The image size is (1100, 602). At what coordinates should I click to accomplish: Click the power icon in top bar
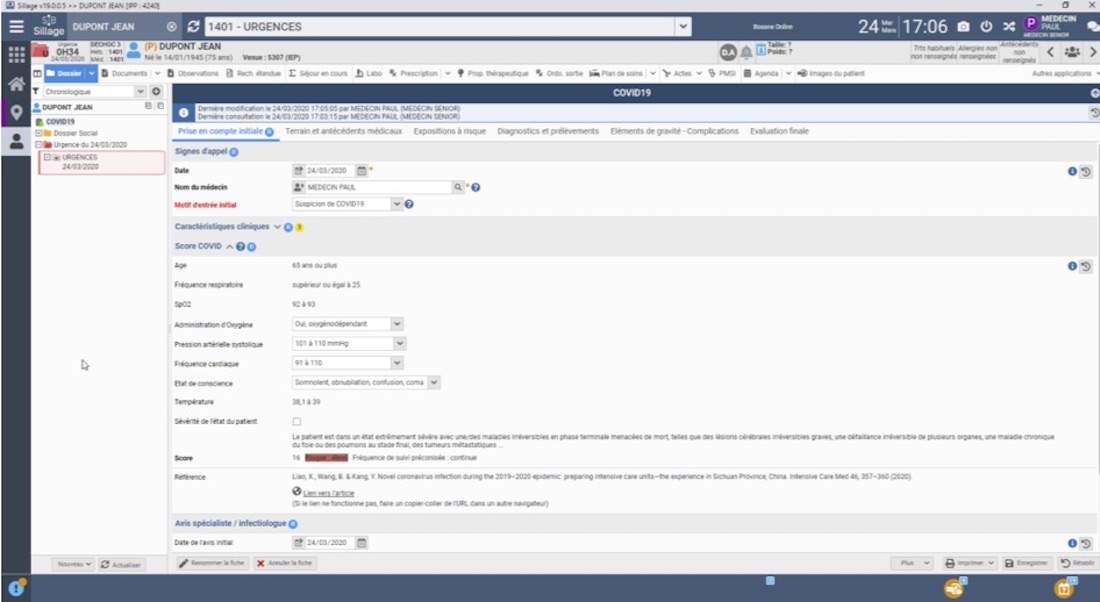986,27
